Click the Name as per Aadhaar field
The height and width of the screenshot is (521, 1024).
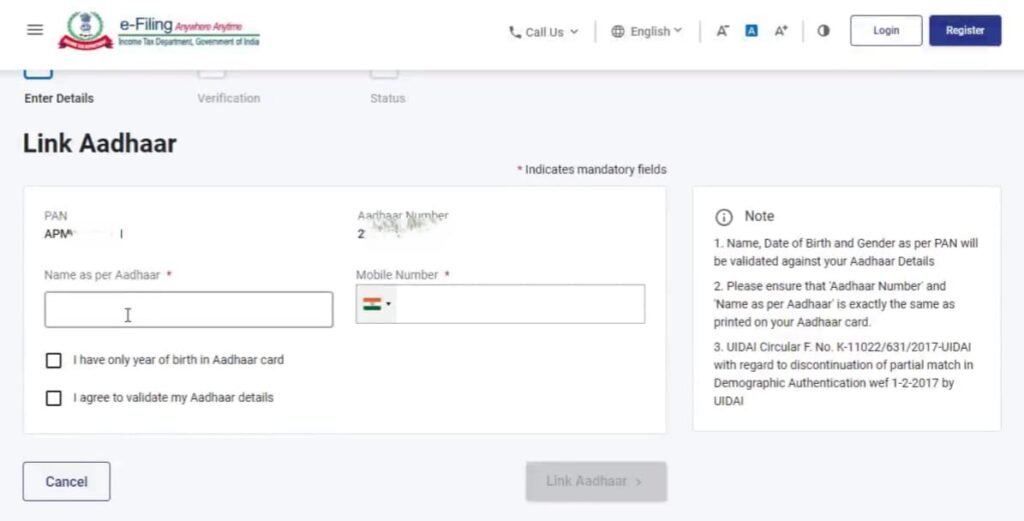[x=188, y=310]
